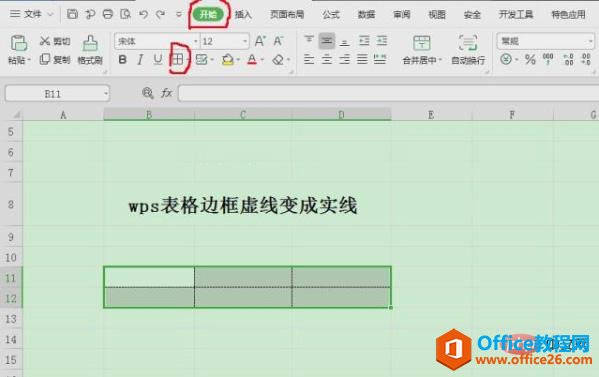The image size is (599, 377).
Task: Click the fx insert function icon
Action: (x=167, y=93)
